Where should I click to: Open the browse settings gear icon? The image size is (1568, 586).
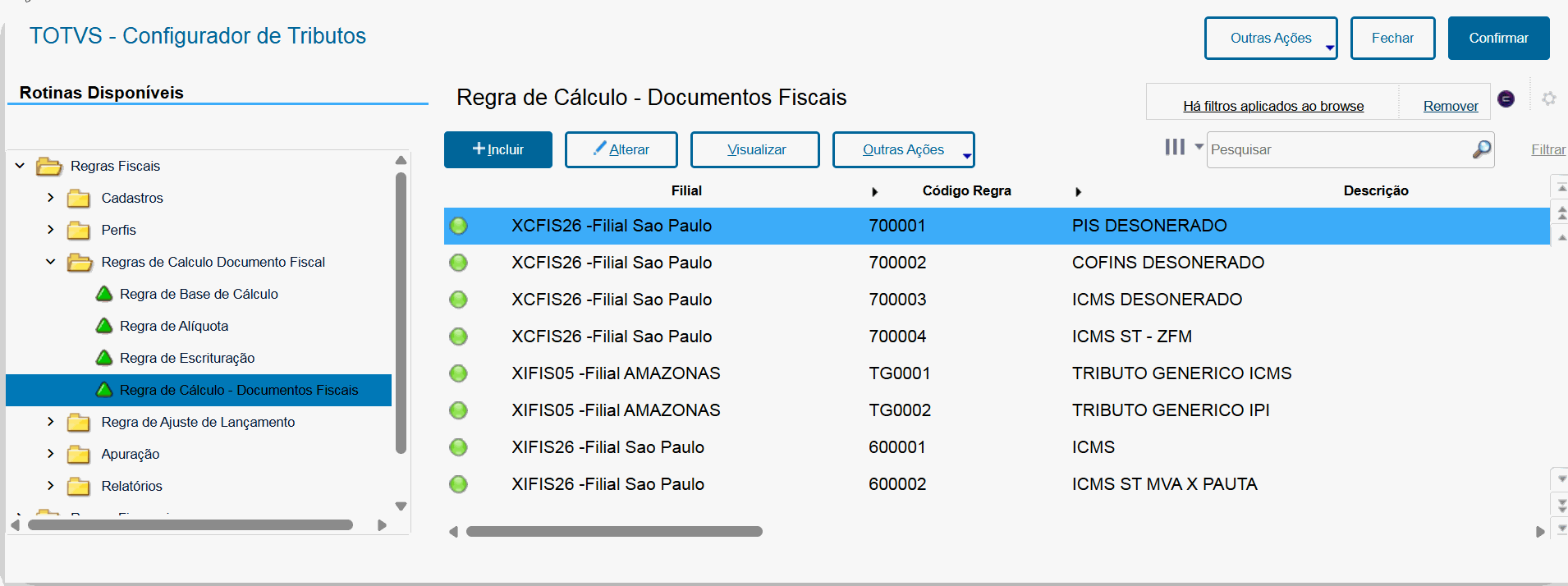(x=1548, y=98)
